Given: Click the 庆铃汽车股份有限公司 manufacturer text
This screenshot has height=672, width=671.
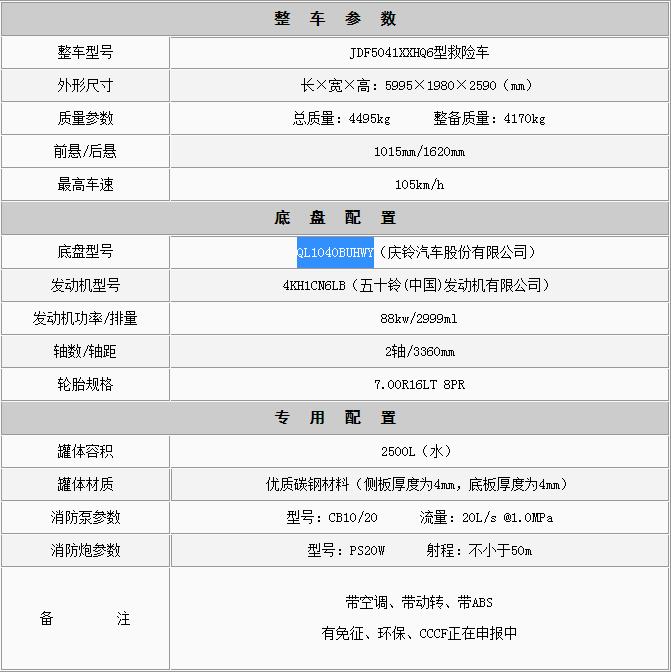Looking at the screenshot, I should (x=459, y=252).
